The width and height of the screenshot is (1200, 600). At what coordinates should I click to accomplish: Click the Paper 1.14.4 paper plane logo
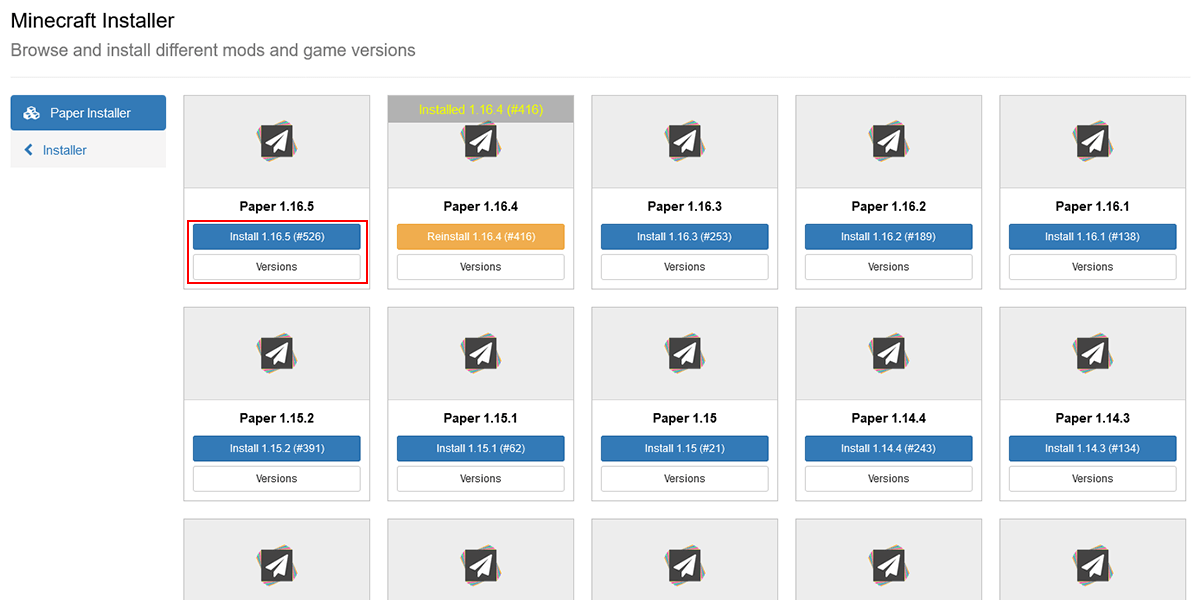[889, 354]
